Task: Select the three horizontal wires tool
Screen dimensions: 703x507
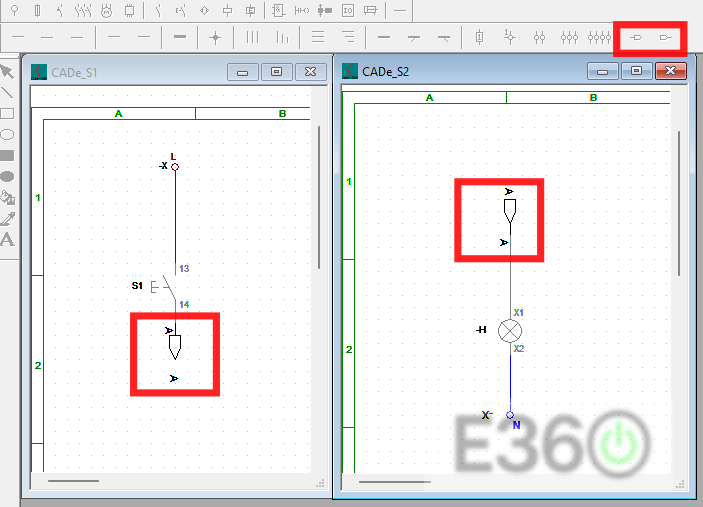Action: click(318, 37)
